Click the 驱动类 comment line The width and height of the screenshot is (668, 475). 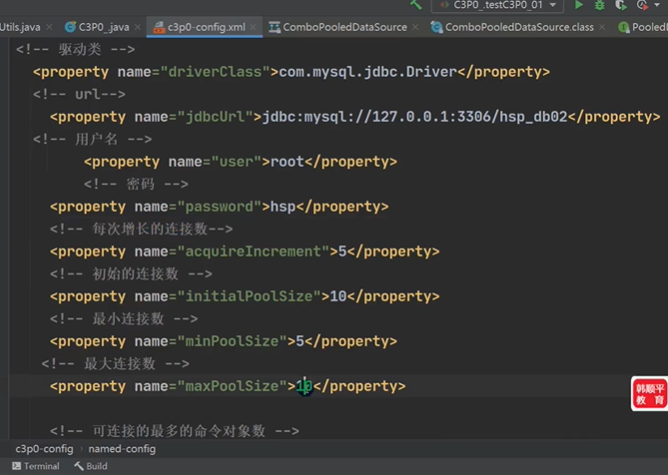[75, 50]
